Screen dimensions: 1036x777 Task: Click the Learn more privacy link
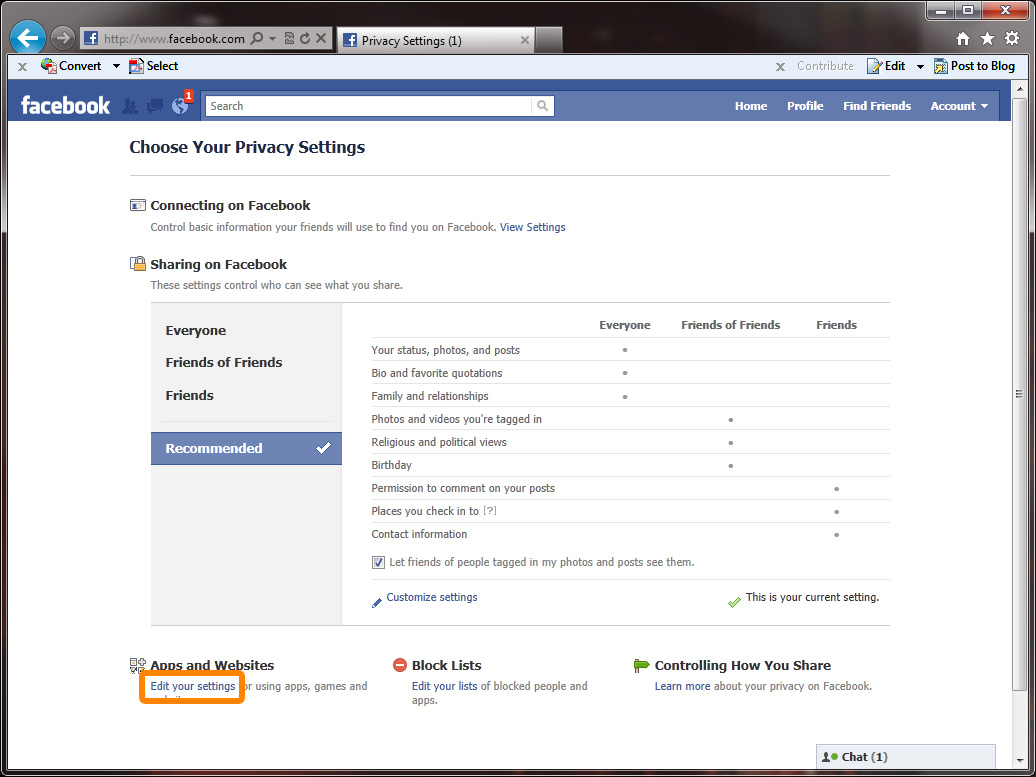point(683,686)
